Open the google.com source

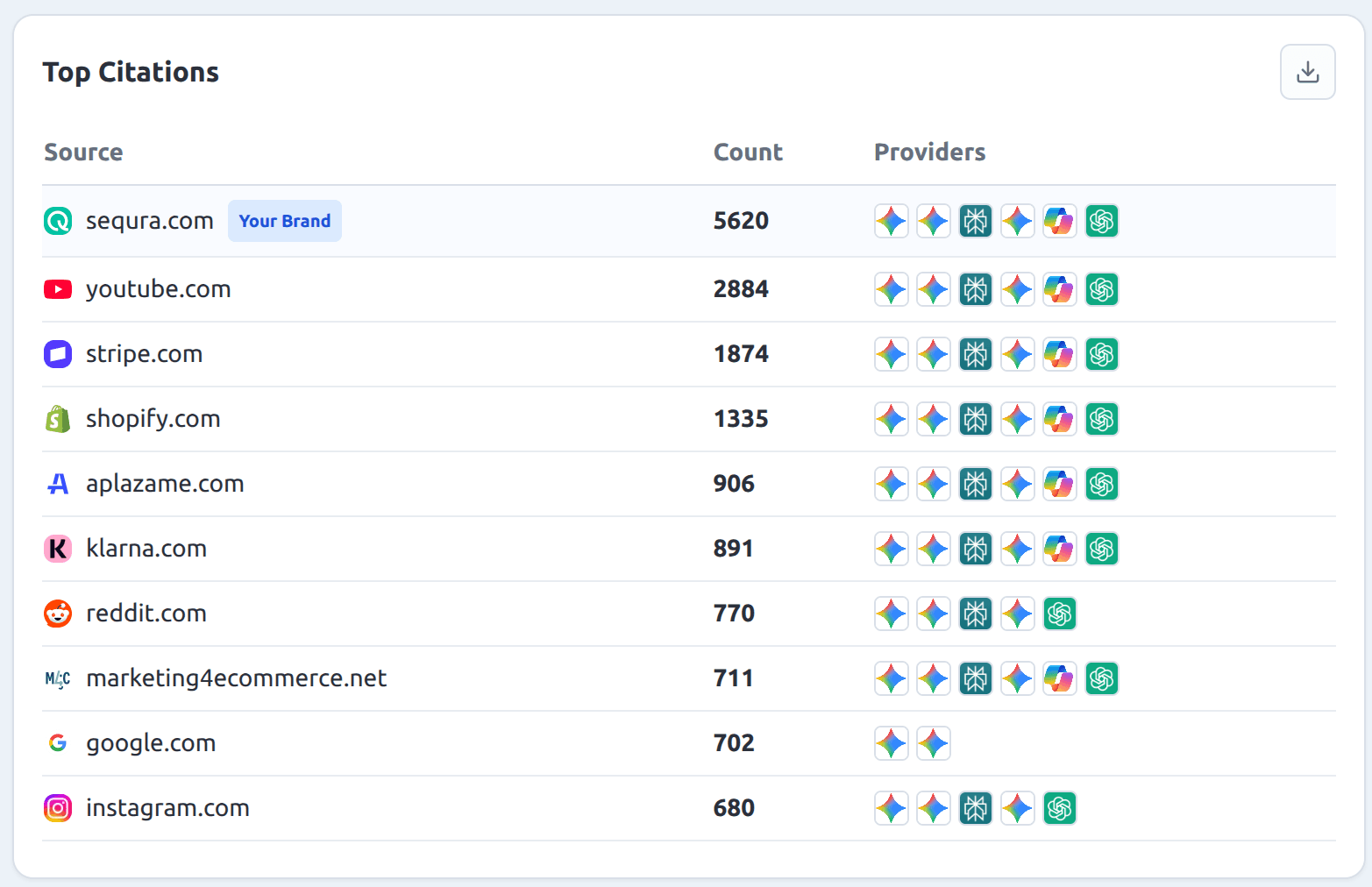151,743
